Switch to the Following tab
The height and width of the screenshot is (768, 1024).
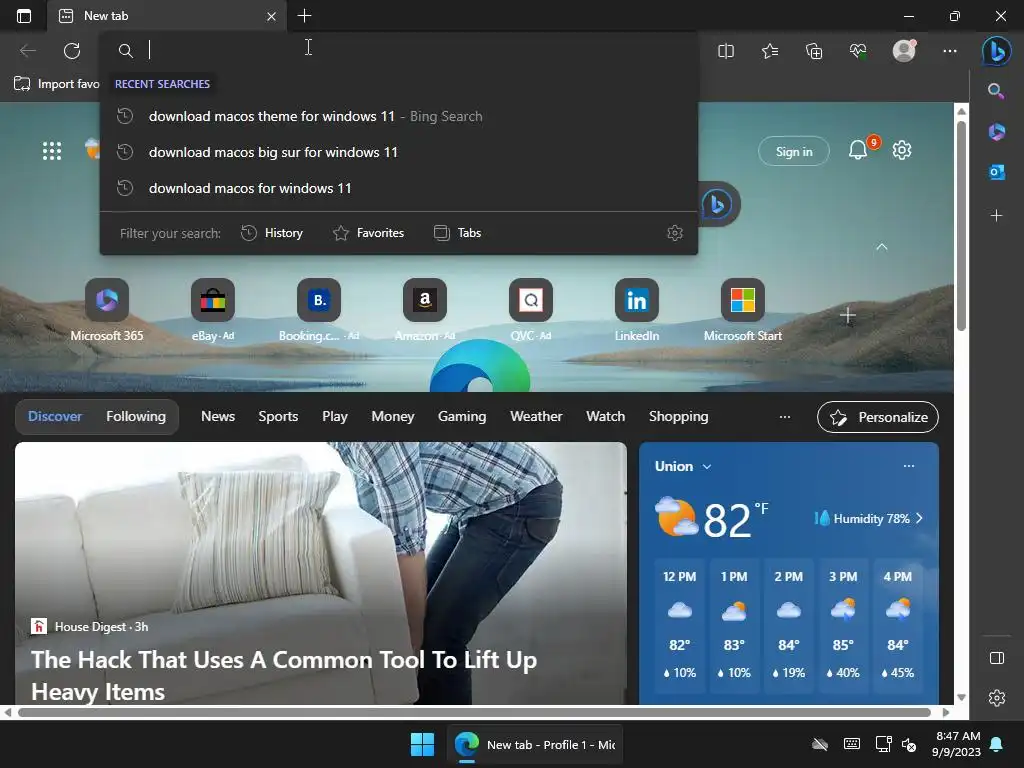[136, 417]
